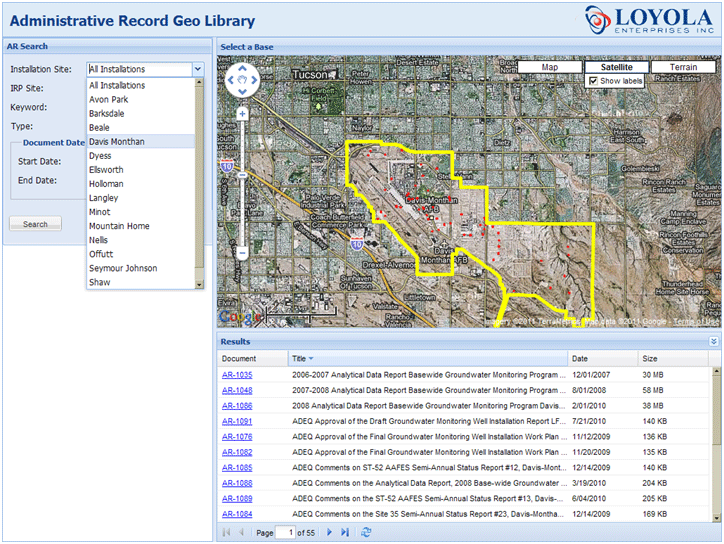Go to the first results page

(226, 532)
